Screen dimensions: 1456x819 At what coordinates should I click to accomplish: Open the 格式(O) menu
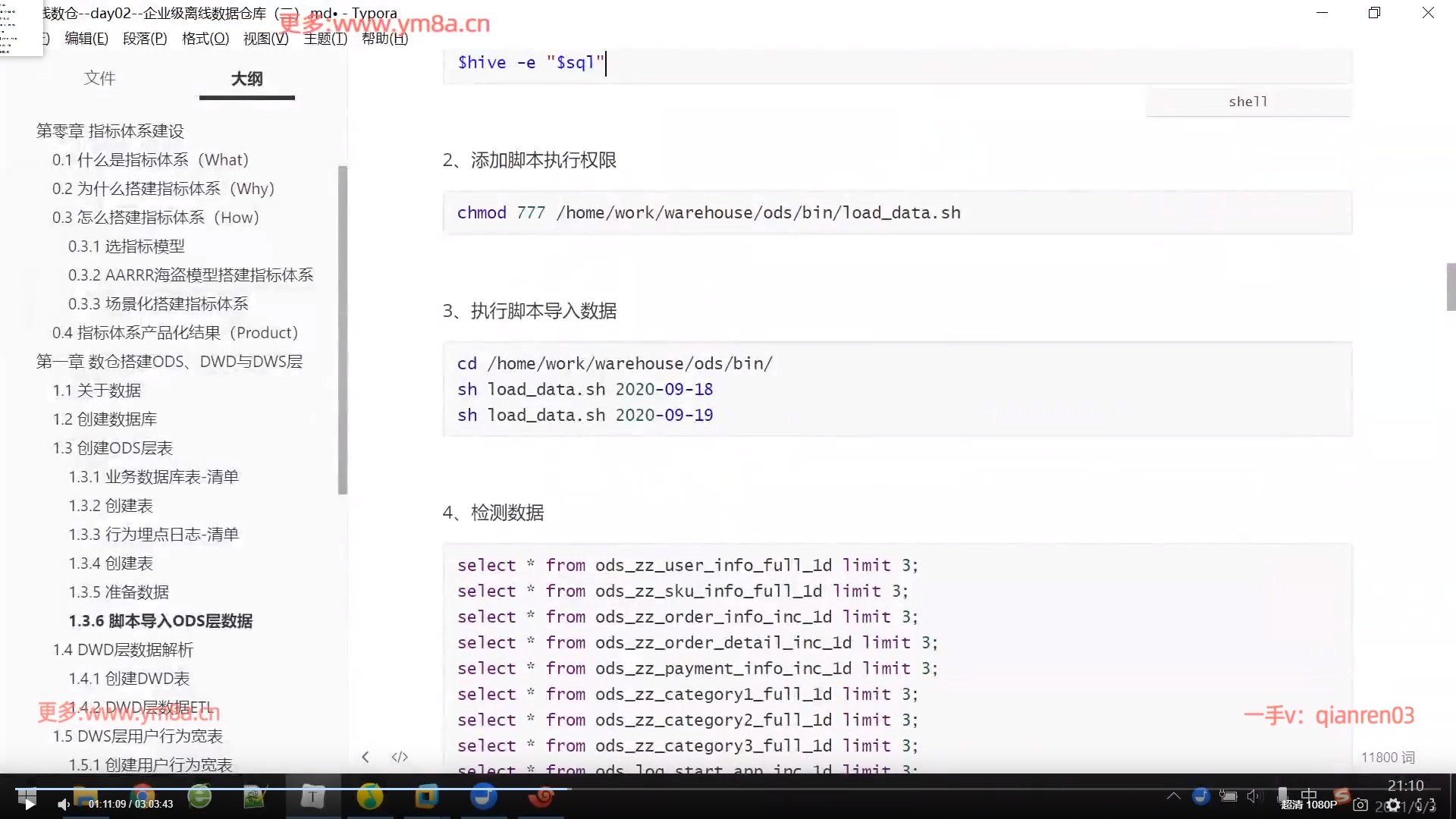(x=205, y=38)
